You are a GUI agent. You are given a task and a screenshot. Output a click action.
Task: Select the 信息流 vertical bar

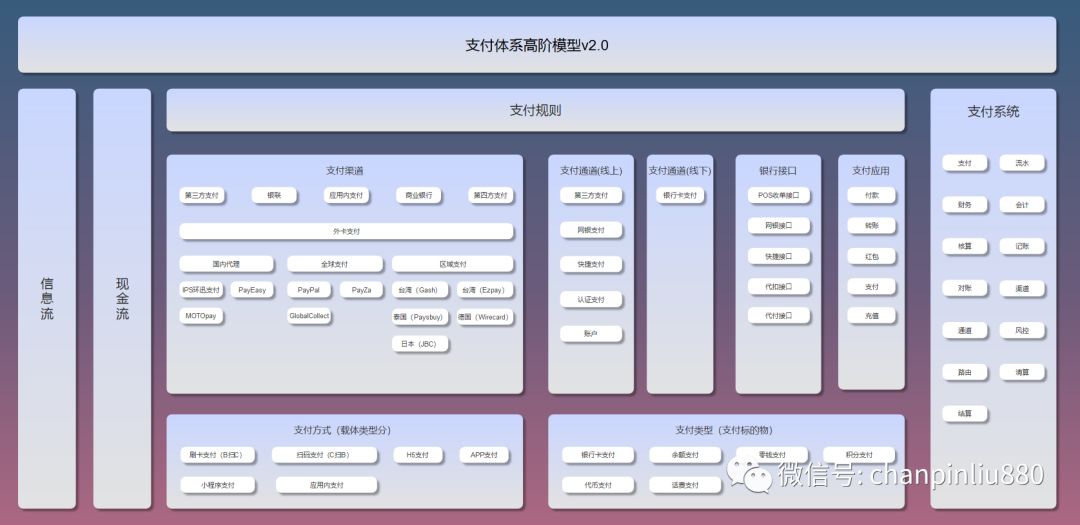pyautogui.click(x=47, y=298)
